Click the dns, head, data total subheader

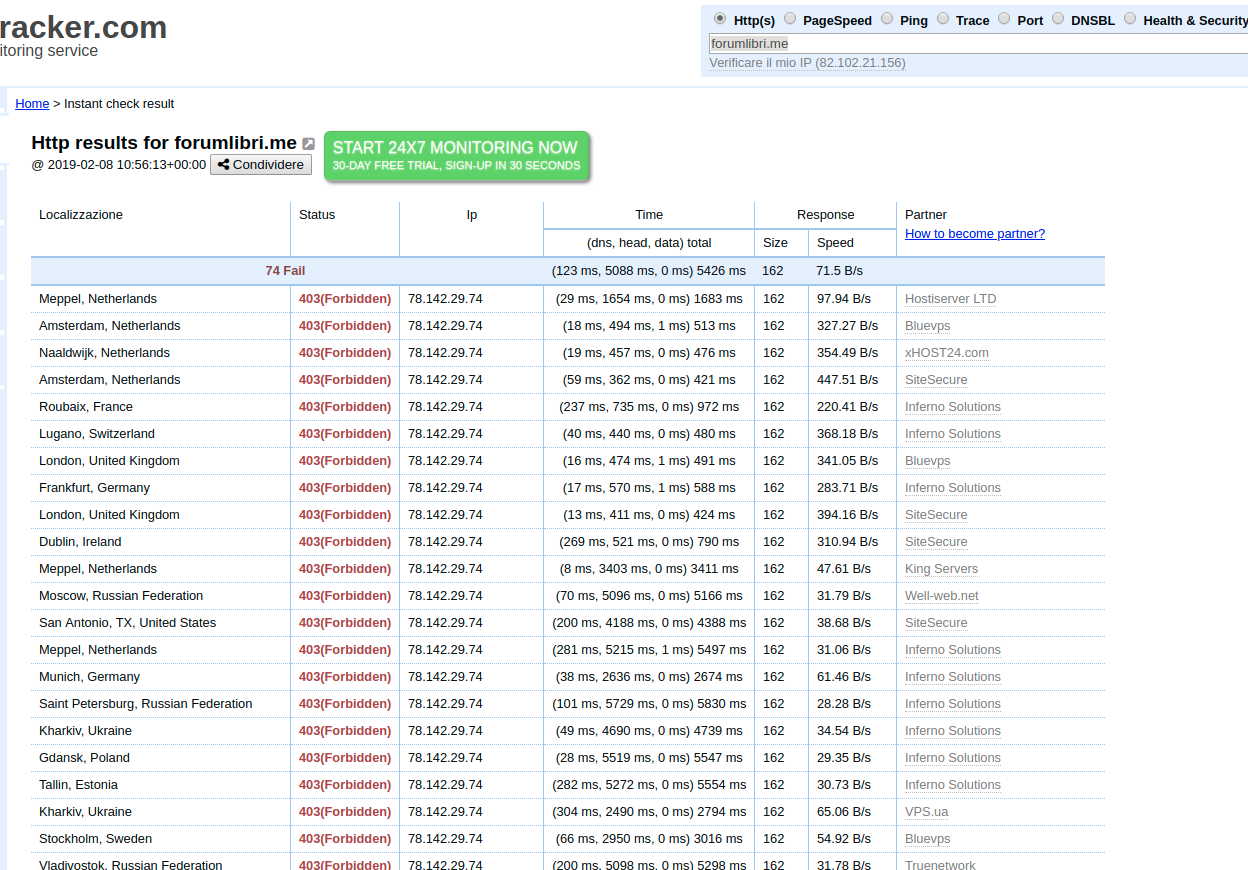(x=649, y=243)
